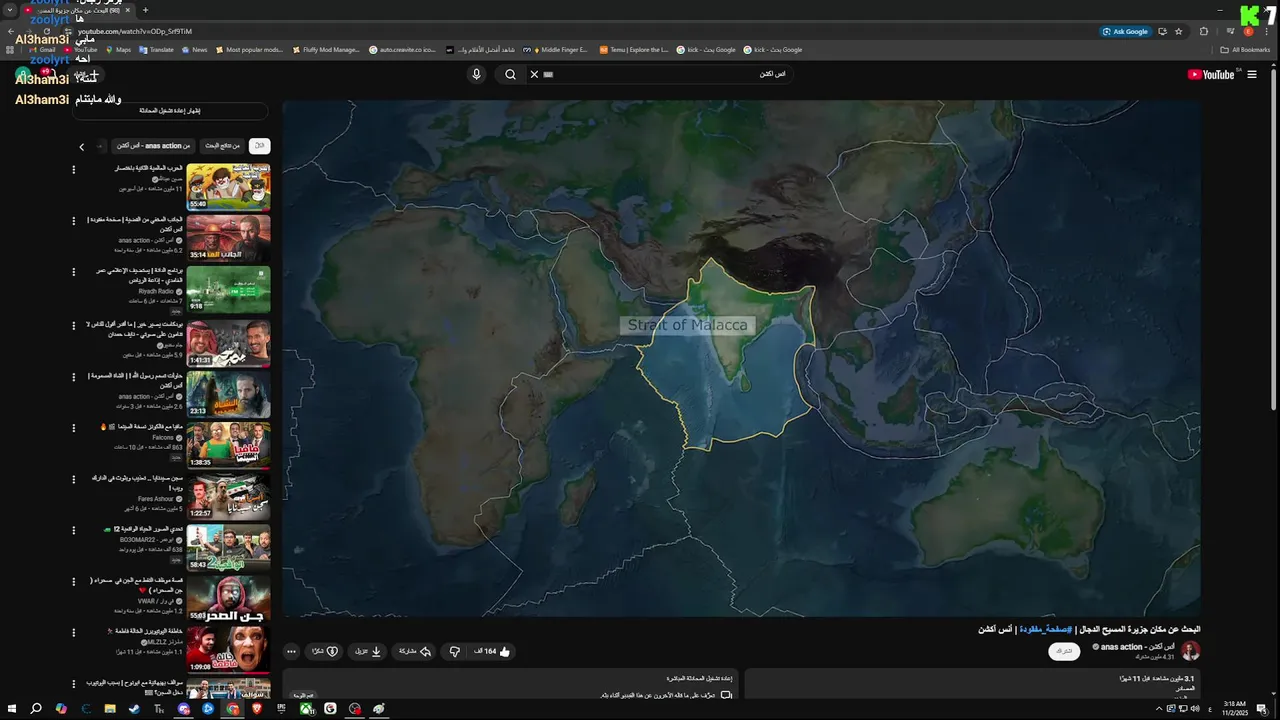Go back with browser back arrow
Screen dimensions: 1280x720
(10, 31)
